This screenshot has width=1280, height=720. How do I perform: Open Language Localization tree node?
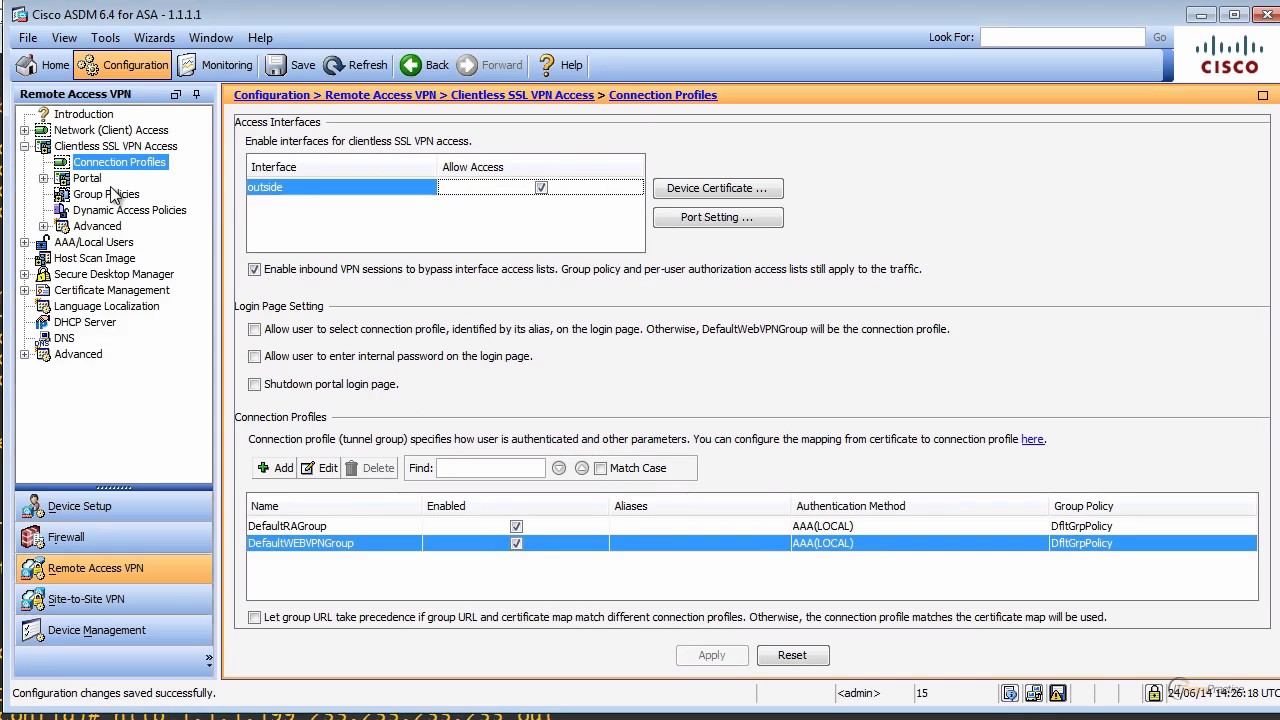(x=106, y=306)
